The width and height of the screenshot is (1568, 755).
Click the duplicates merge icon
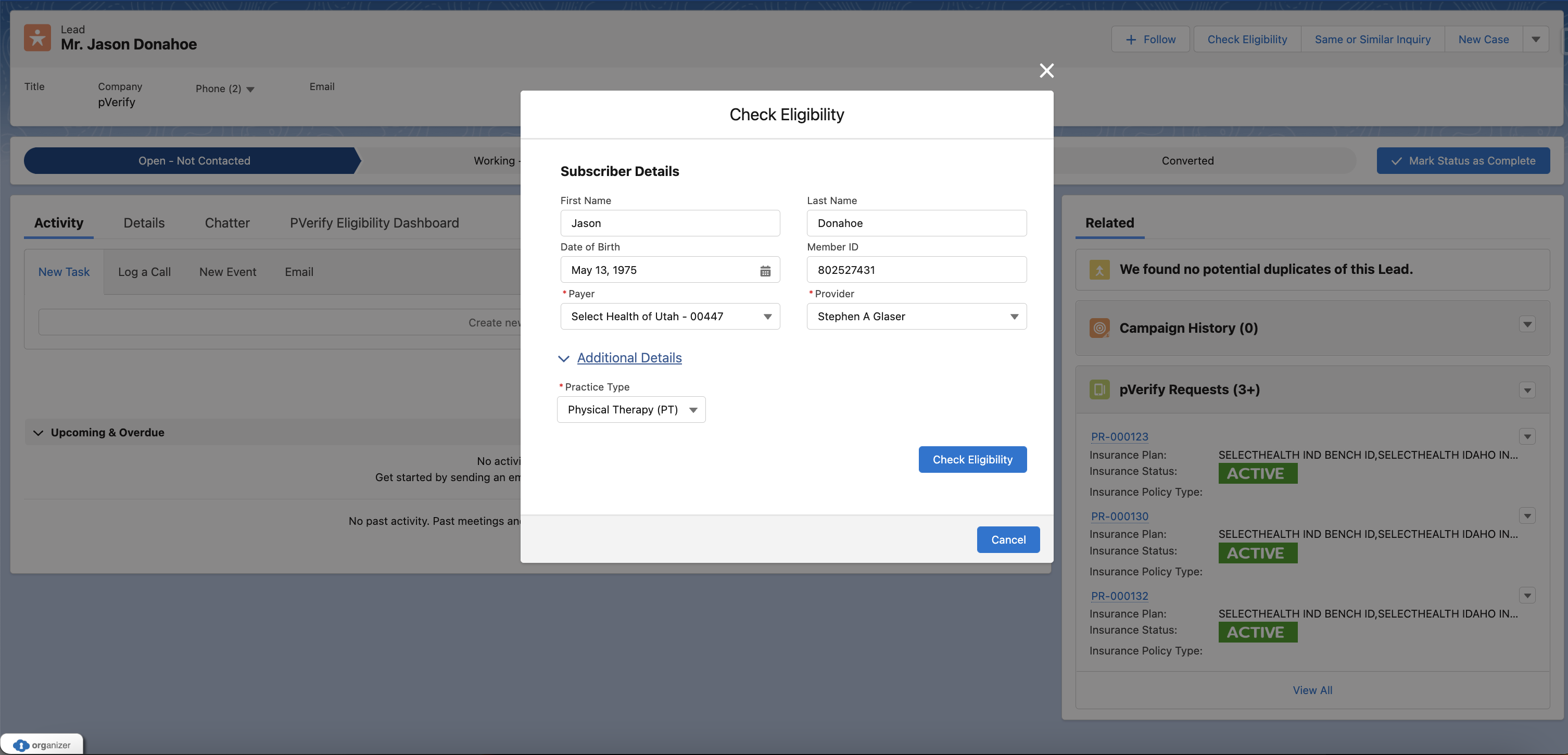point(1099,269)
